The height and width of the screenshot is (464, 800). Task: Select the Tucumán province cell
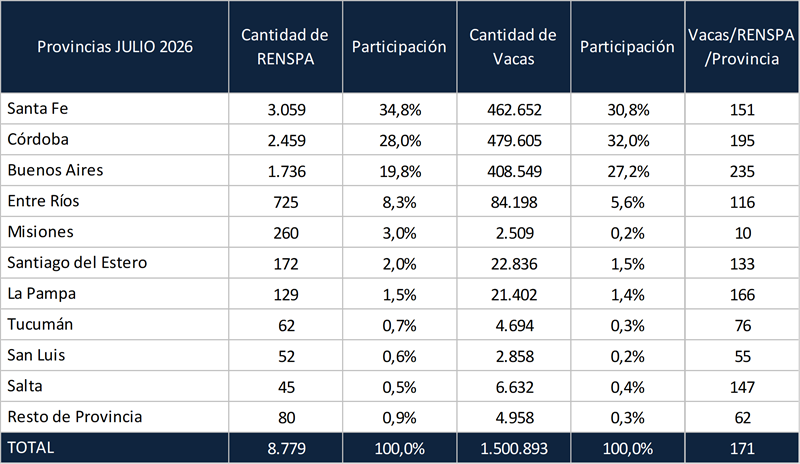click(x=115, y=324)
